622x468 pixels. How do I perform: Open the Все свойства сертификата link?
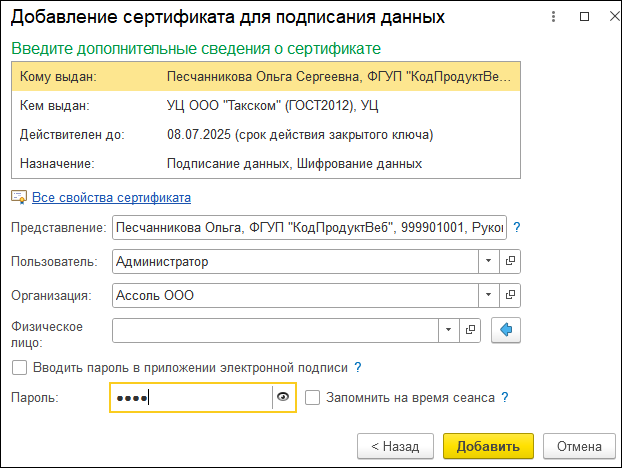(x=111, y=197)
